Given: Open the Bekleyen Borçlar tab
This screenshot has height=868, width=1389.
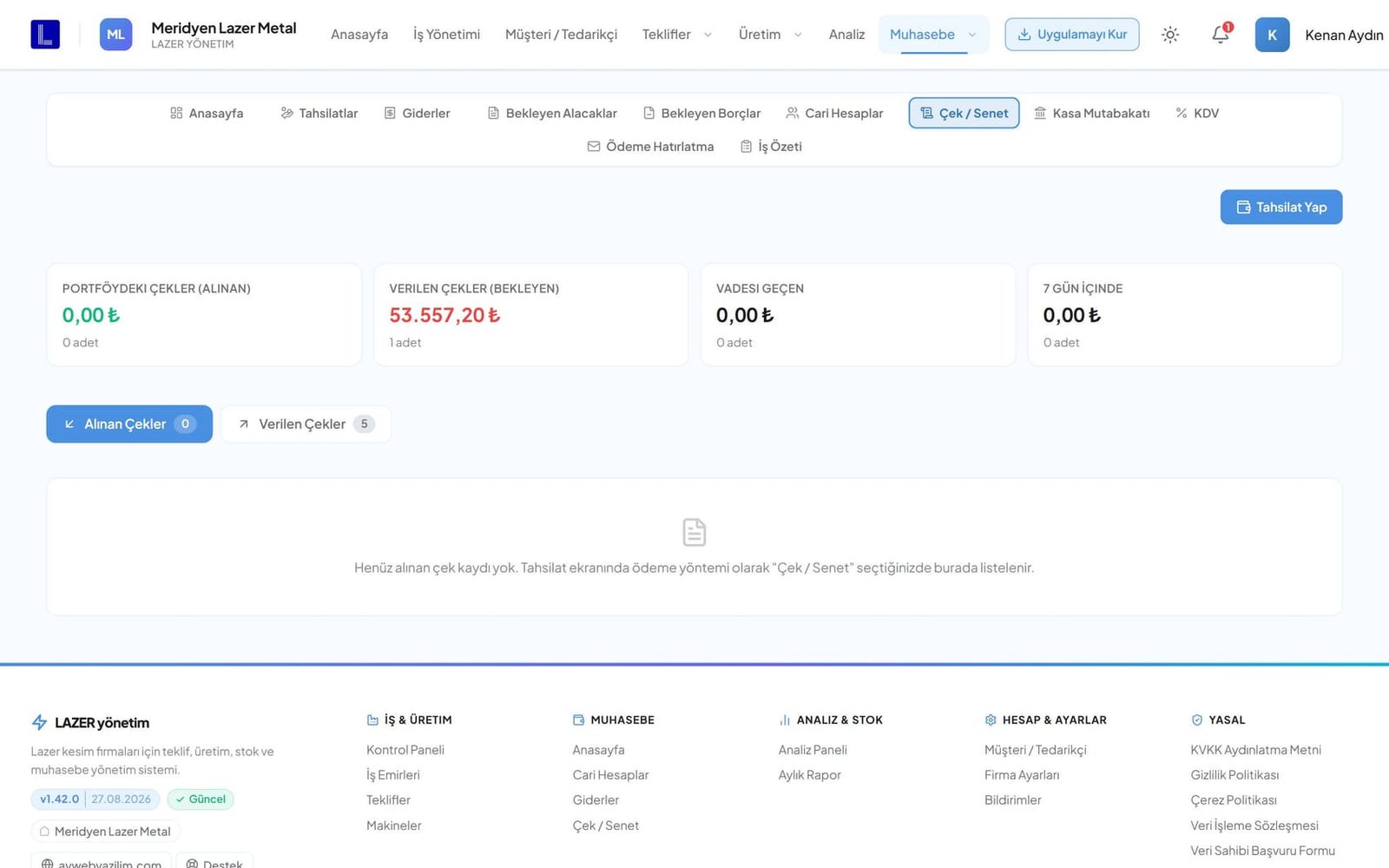Looking at the screenshot, I should 702,113.
